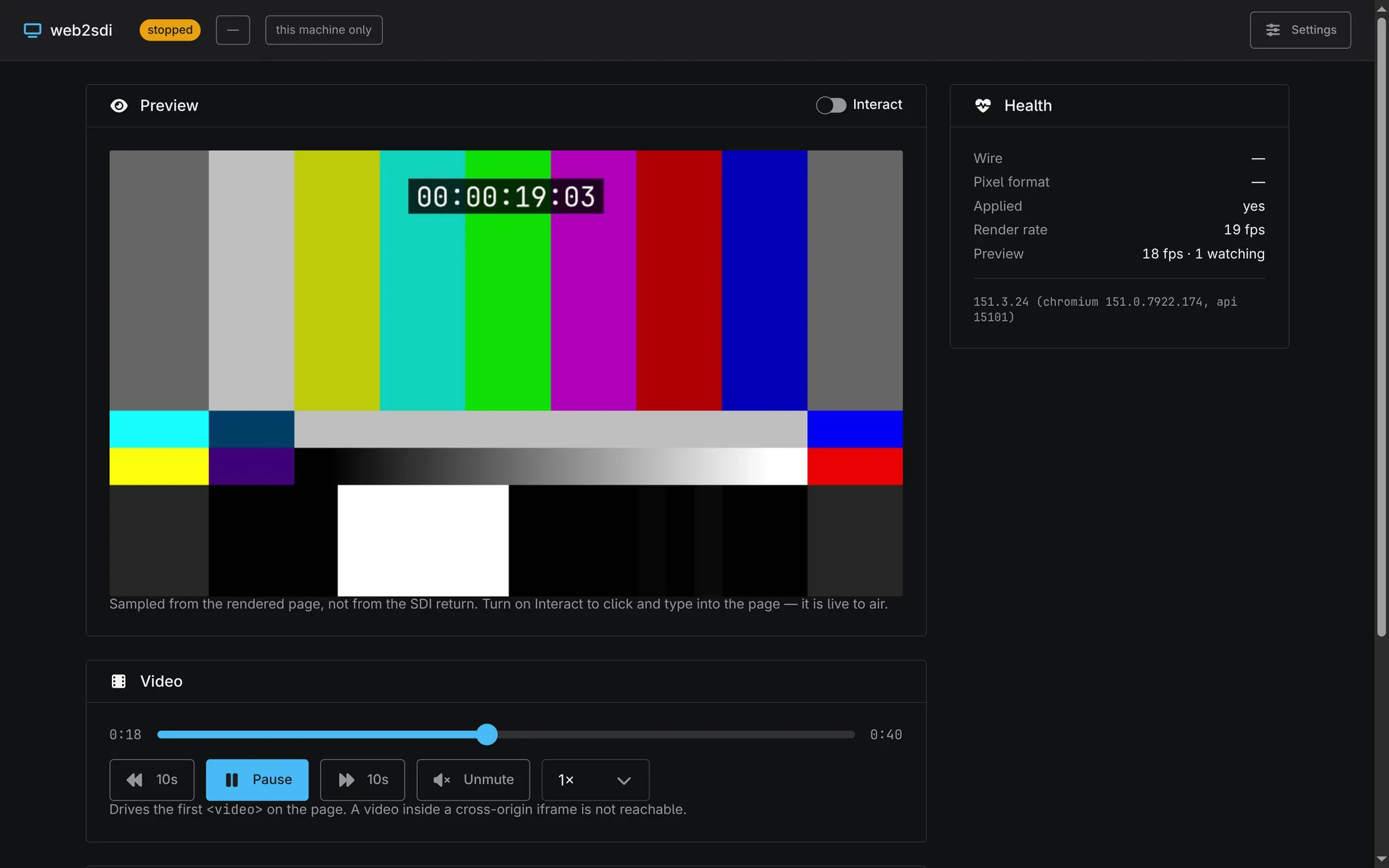Click the dash button next to stopped
1389x868 pixels.
(x=233, y=30)
